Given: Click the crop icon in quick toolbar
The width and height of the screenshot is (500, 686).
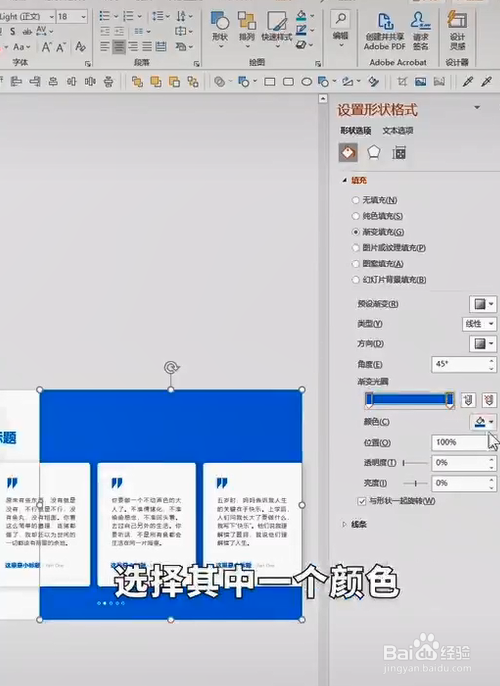Looking at the screenshot, I should (x=402, y=81).
